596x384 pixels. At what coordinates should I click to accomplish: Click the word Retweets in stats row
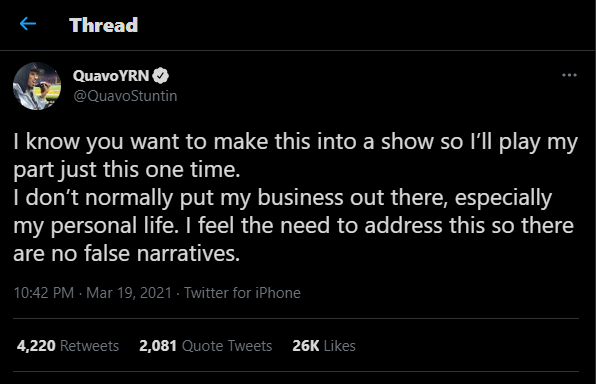point(89,346)
